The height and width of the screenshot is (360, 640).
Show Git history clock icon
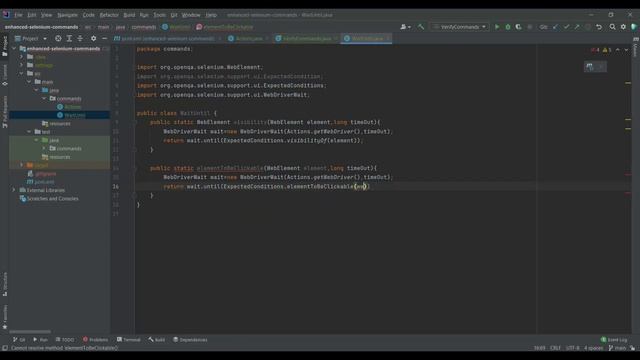point(588,27)
